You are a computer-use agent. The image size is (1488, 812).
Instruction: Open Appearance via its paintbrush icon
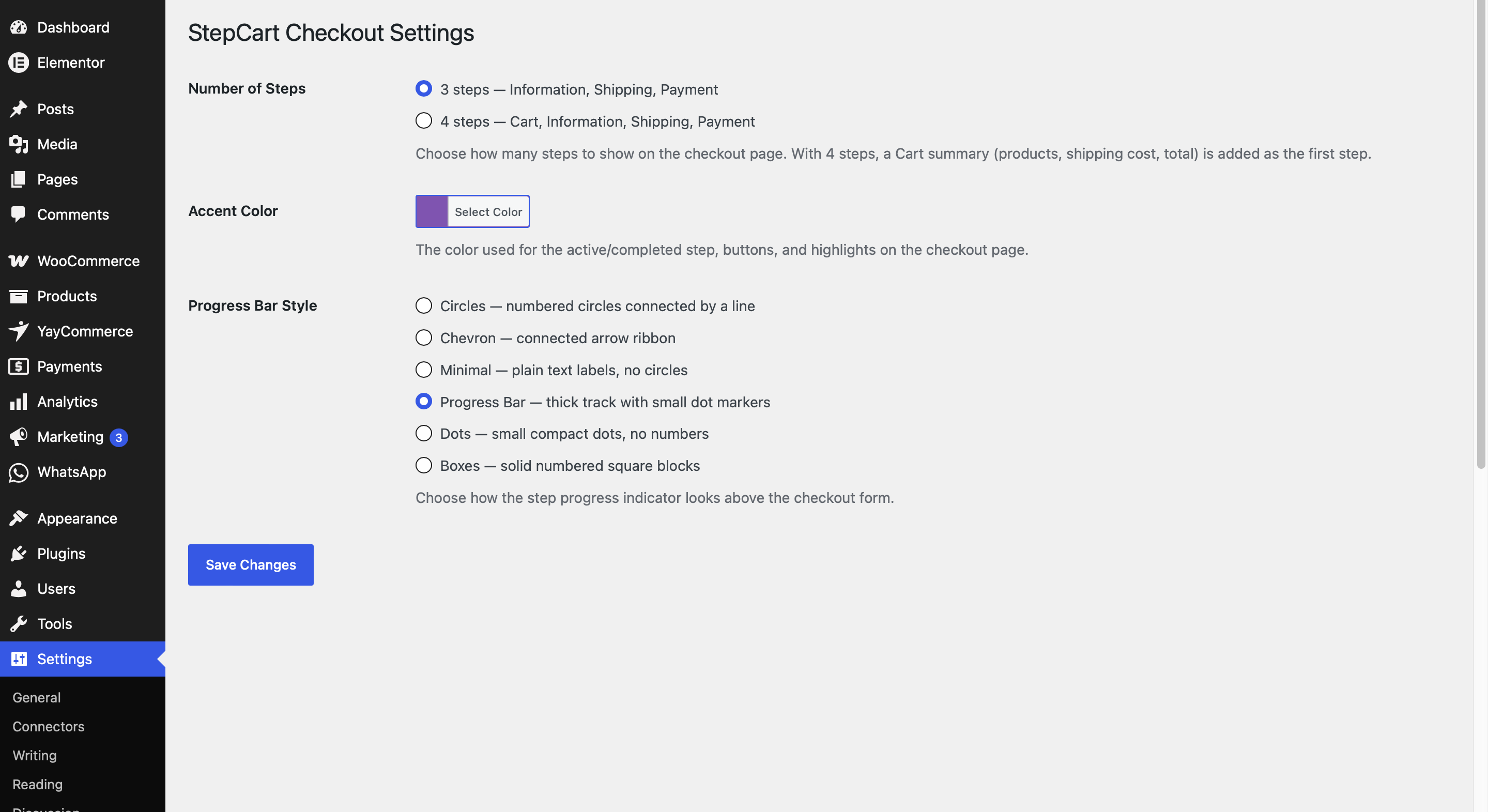point(19,518)
